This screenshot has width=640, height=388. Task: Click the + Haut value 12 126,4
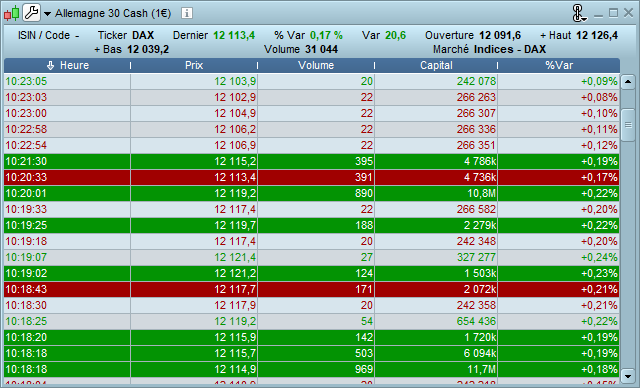coord(597,35)
